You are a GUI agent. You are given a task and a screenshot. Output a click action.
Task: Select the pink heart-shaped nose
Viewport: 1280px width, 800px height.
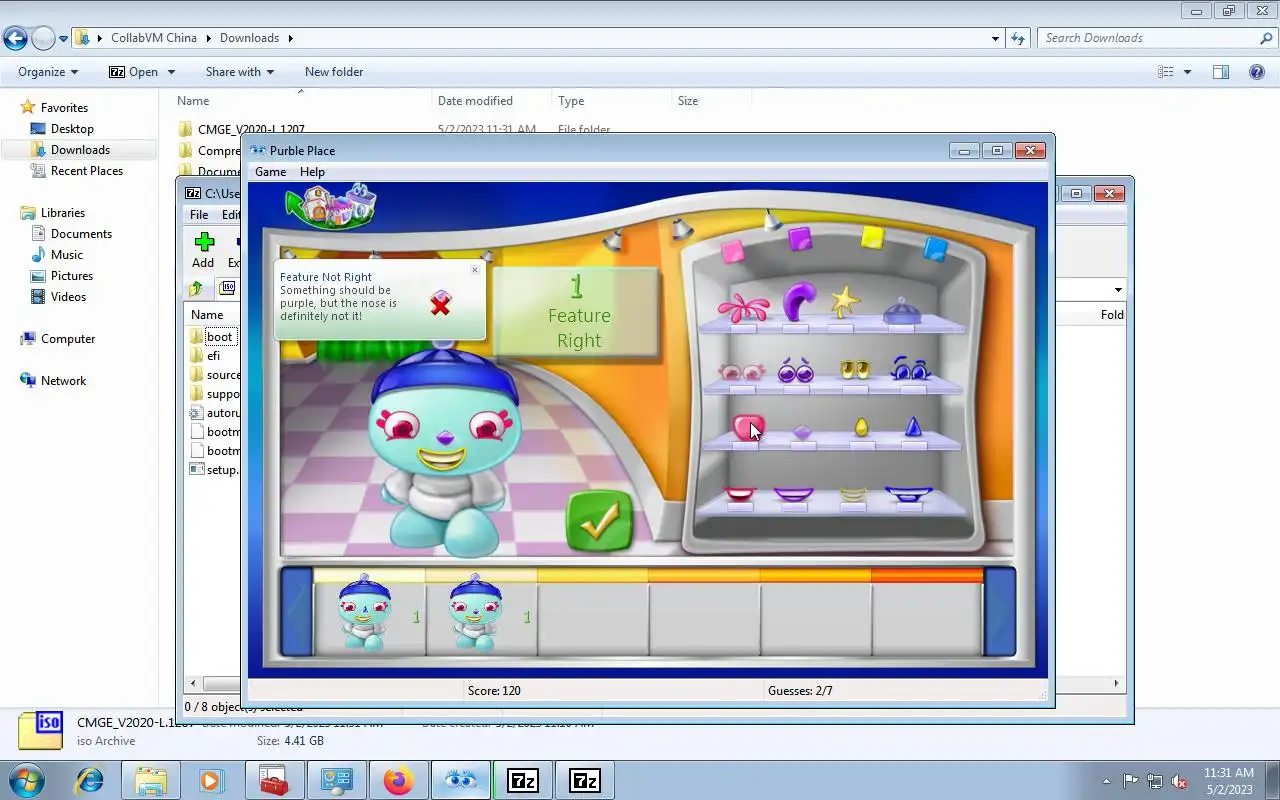point(747,428)
